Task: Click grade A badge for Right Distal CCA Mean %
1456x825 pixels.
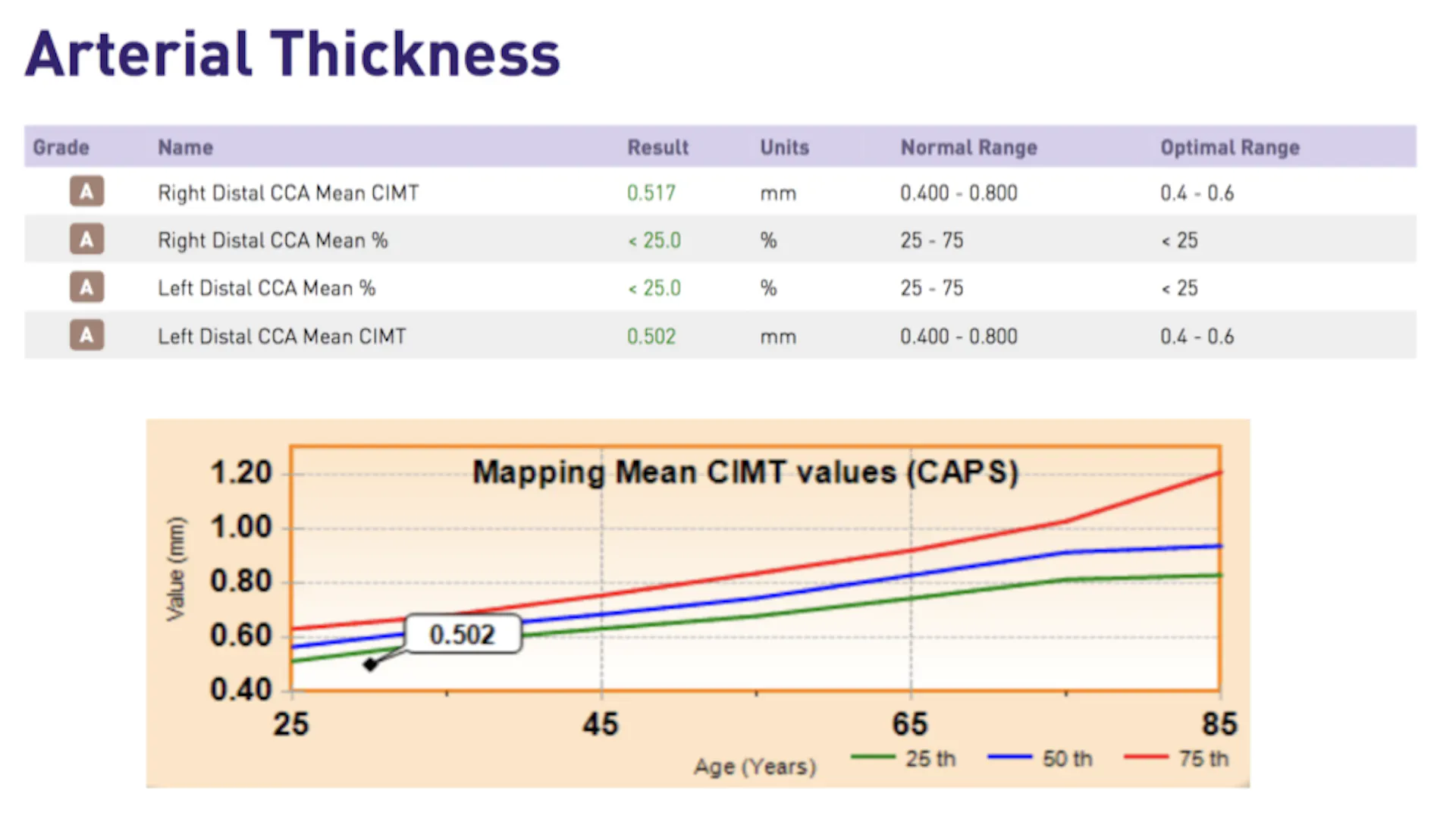Action: tap(87, 240)
